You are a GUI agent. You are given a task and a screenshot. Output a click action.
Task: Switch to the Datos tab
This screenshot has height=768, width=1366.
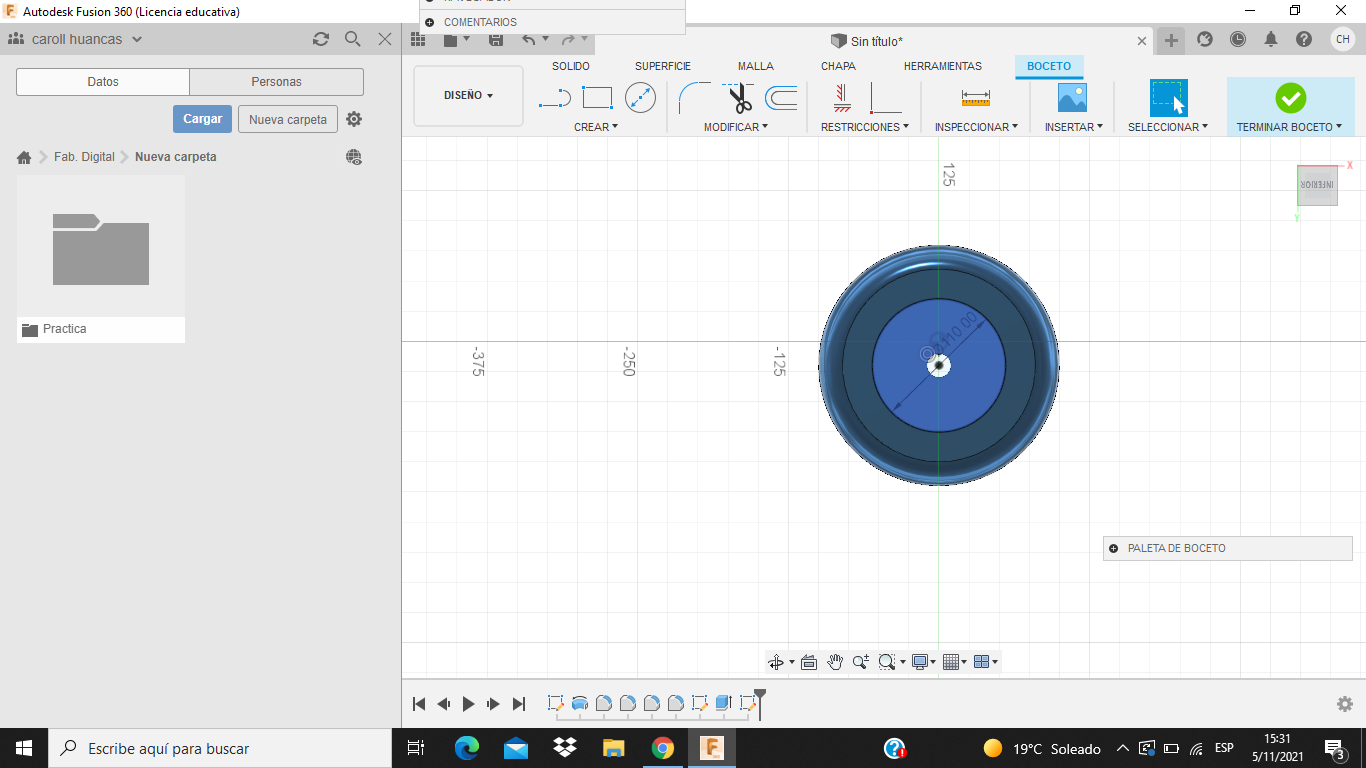point(103,82)
